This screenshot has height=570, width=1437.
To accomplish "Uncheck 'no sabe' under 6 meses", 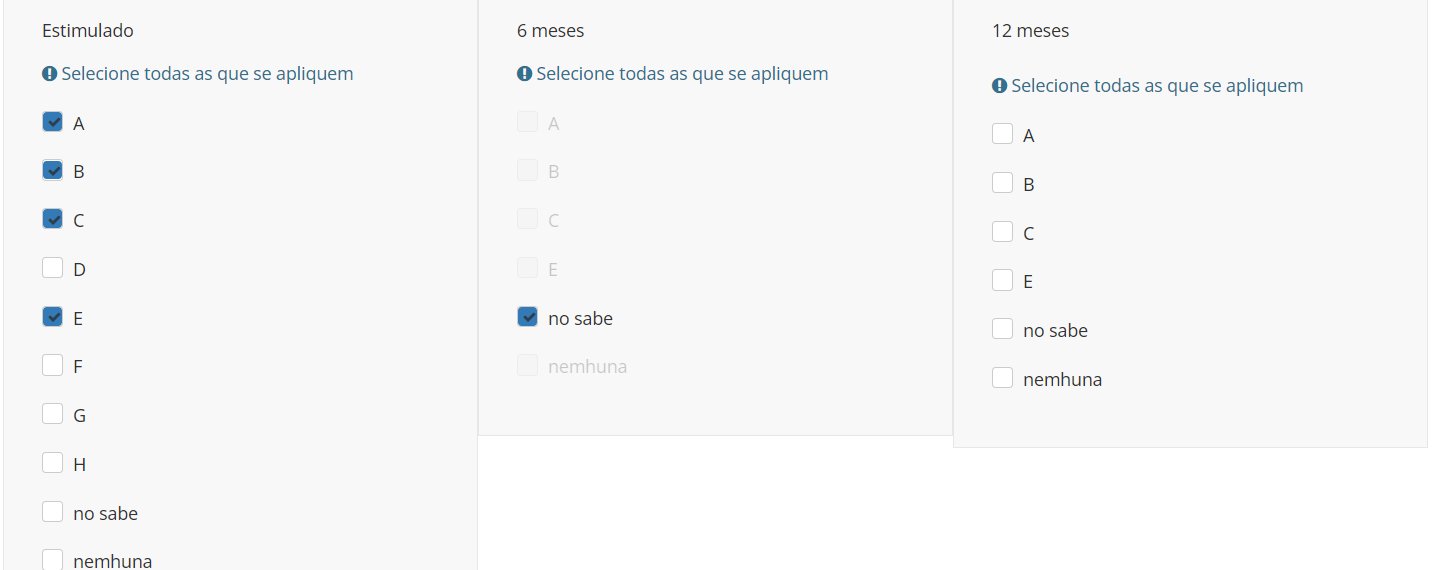I will [528, 317].
